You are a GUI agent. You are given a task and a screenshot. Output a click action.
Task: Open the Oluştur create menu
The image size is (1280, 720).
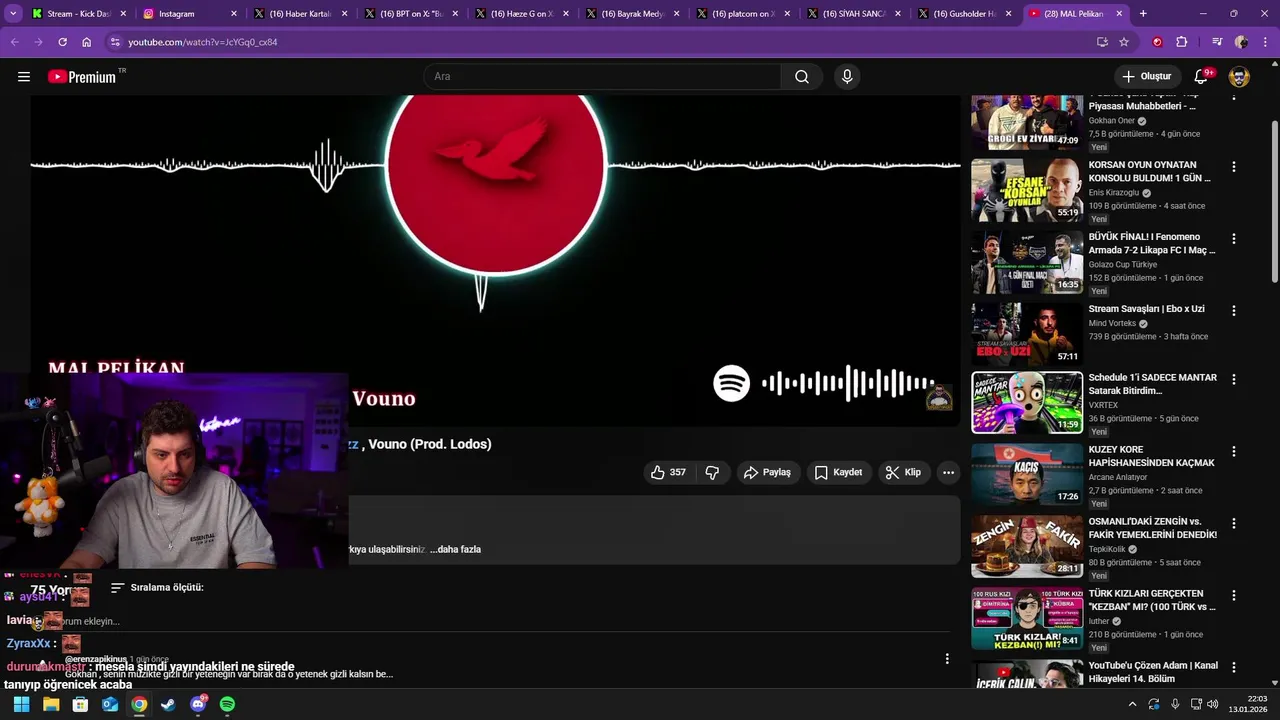(1146, 76)
